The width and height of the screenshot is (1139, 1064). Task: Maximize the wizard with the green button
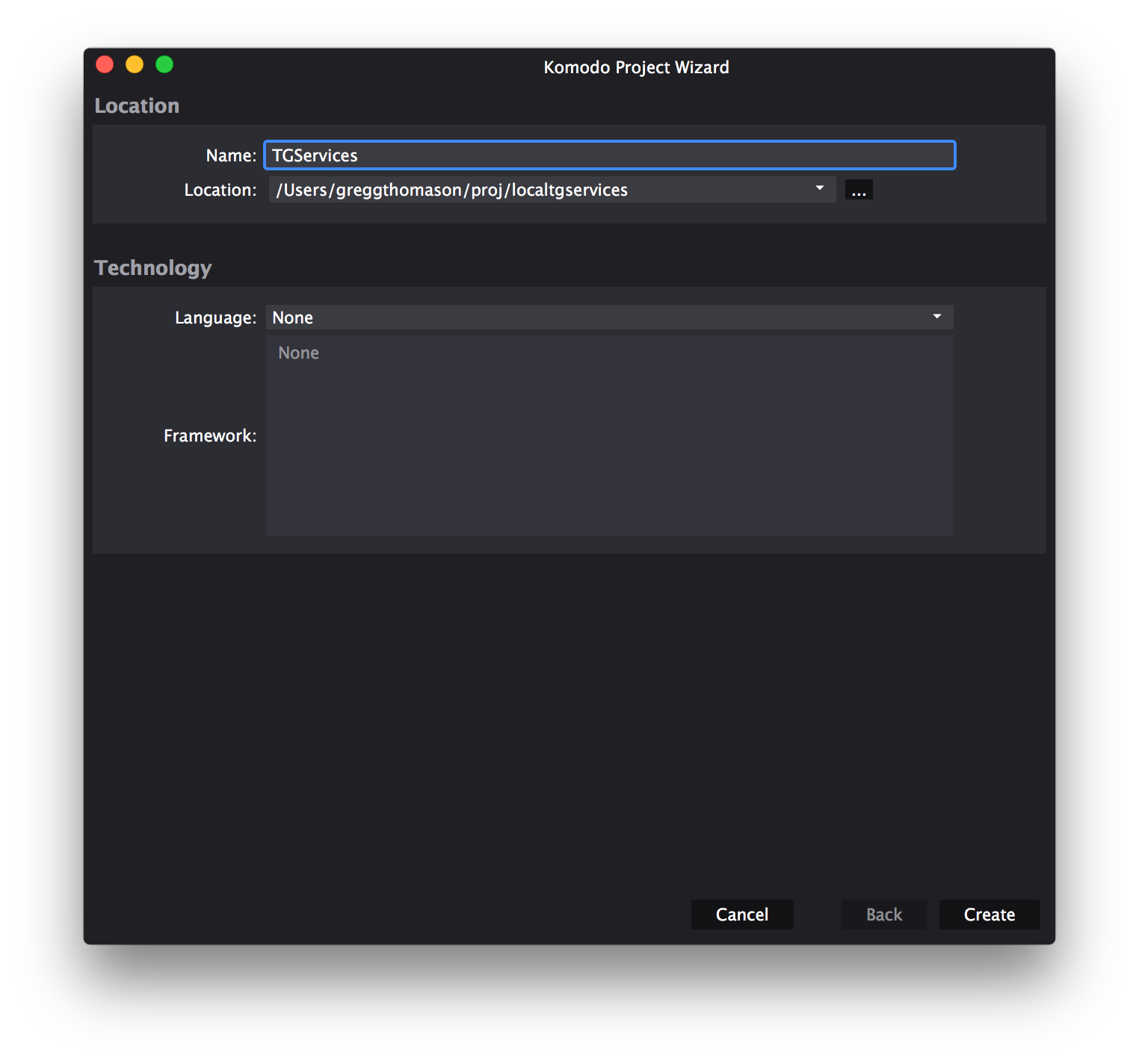(x=164, y=65)
